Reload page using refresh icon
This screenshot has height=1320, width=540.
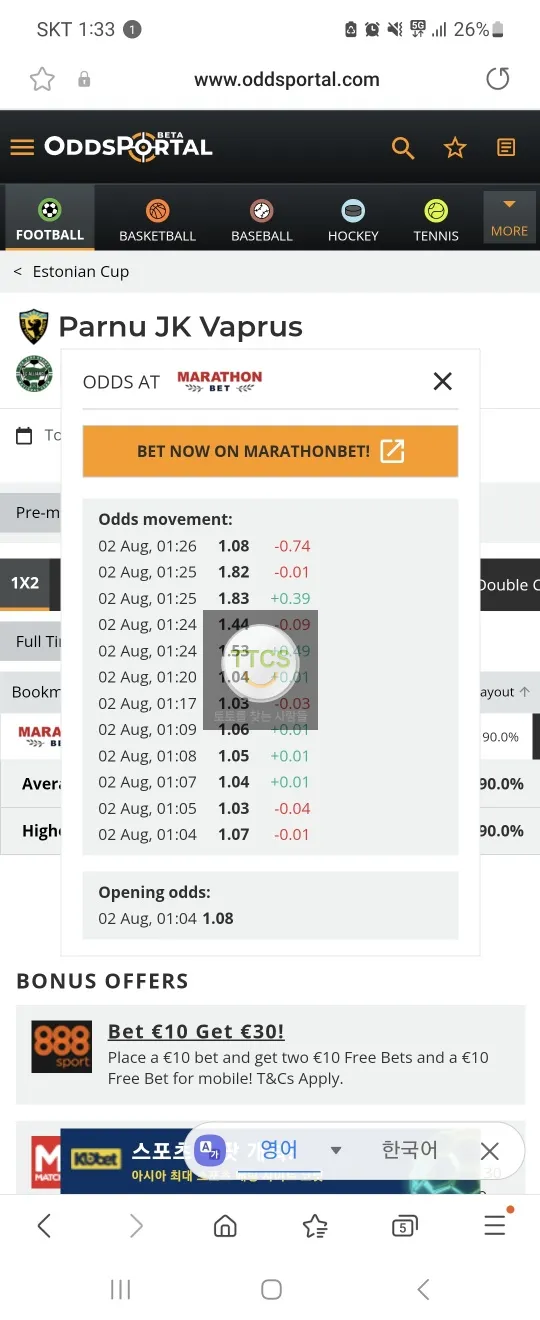tap(497, 79)
